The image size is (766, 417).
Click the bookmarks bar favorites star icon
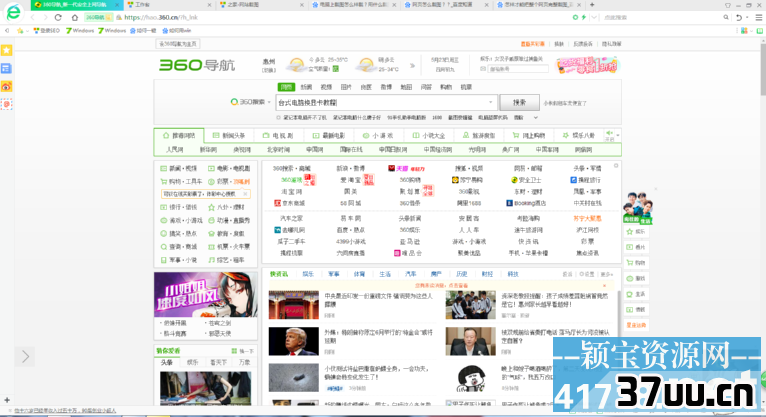(20, 30)
